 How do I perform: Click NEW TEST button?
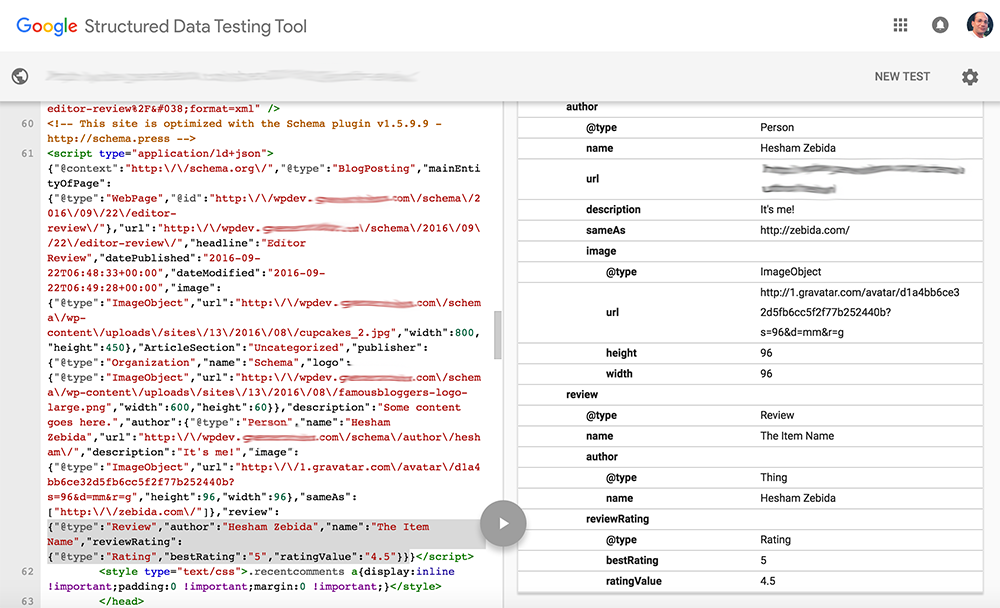[902, 77]
